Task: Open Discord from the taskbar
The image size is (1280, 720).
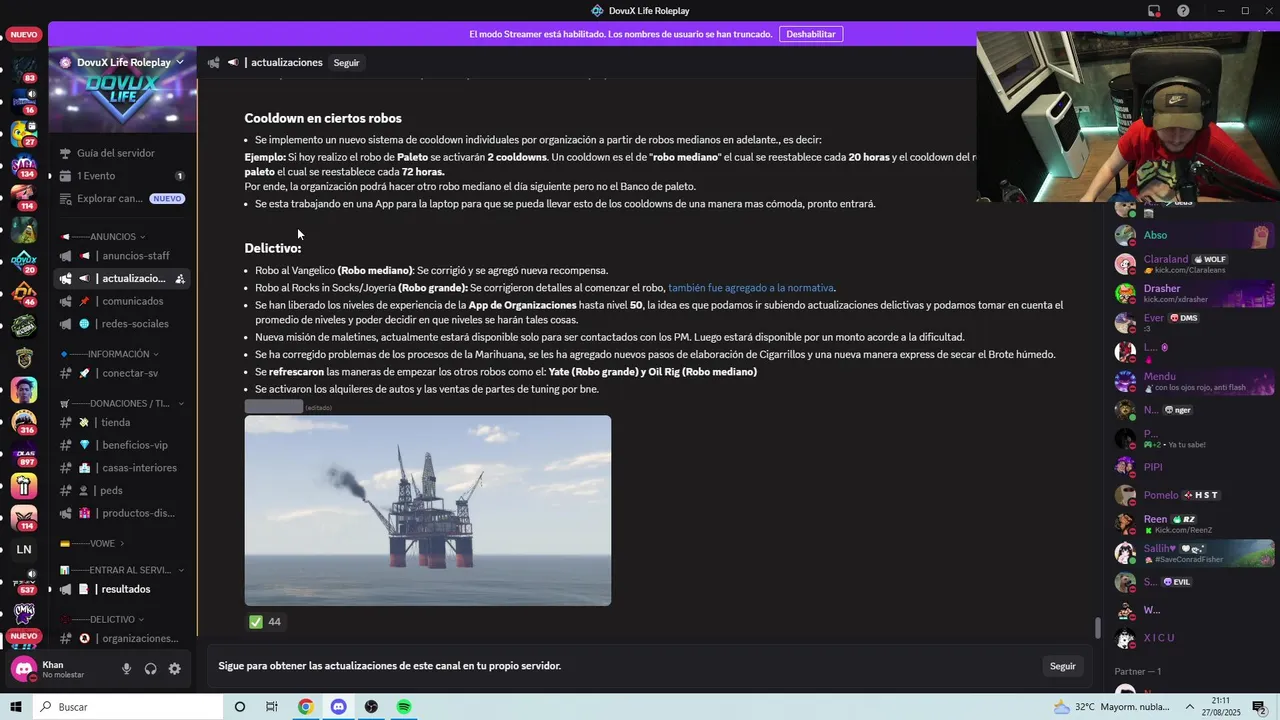Action: (x=339, y=707)
